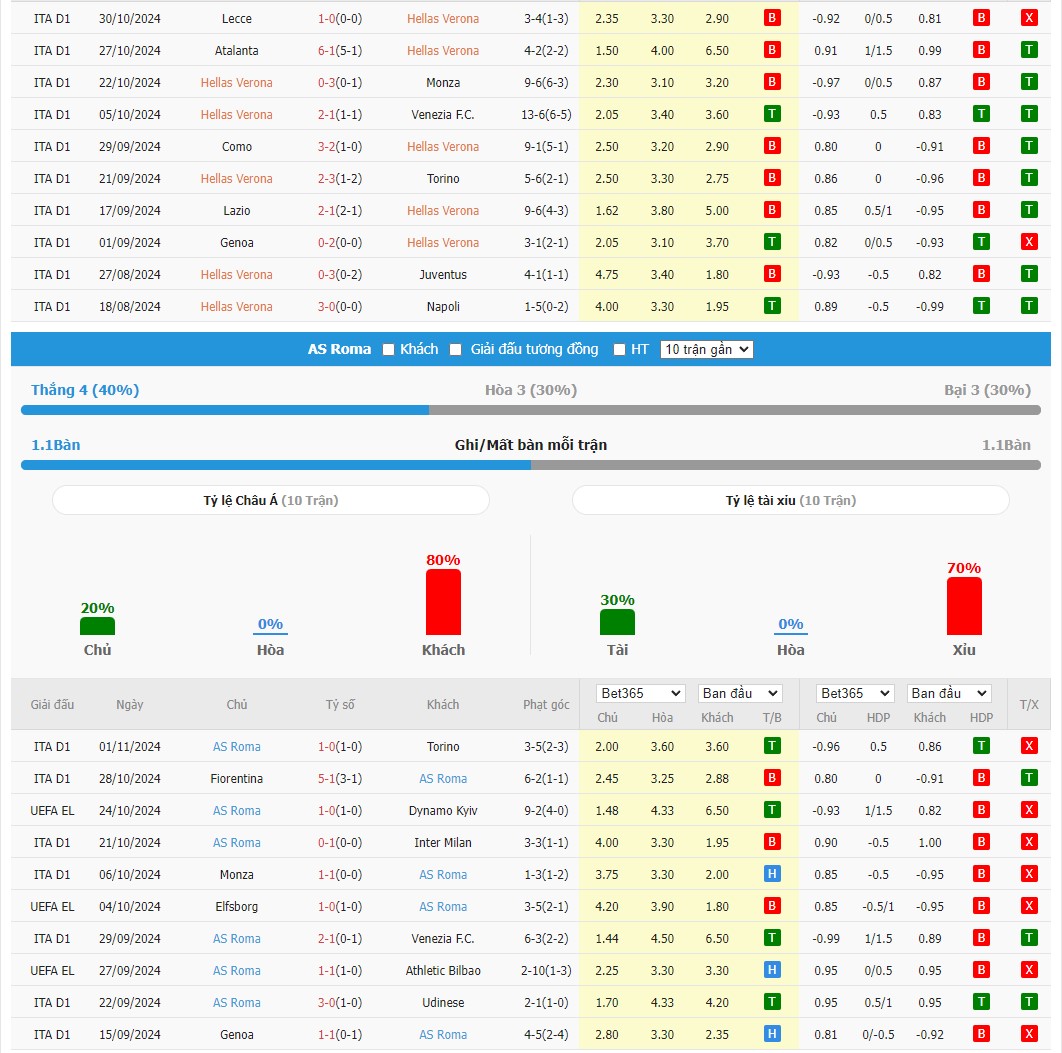Viewport: 1062px width, 1053px height.
Task: Click the red B result badge in Elfsborg row
Action: tap(771, 906)
